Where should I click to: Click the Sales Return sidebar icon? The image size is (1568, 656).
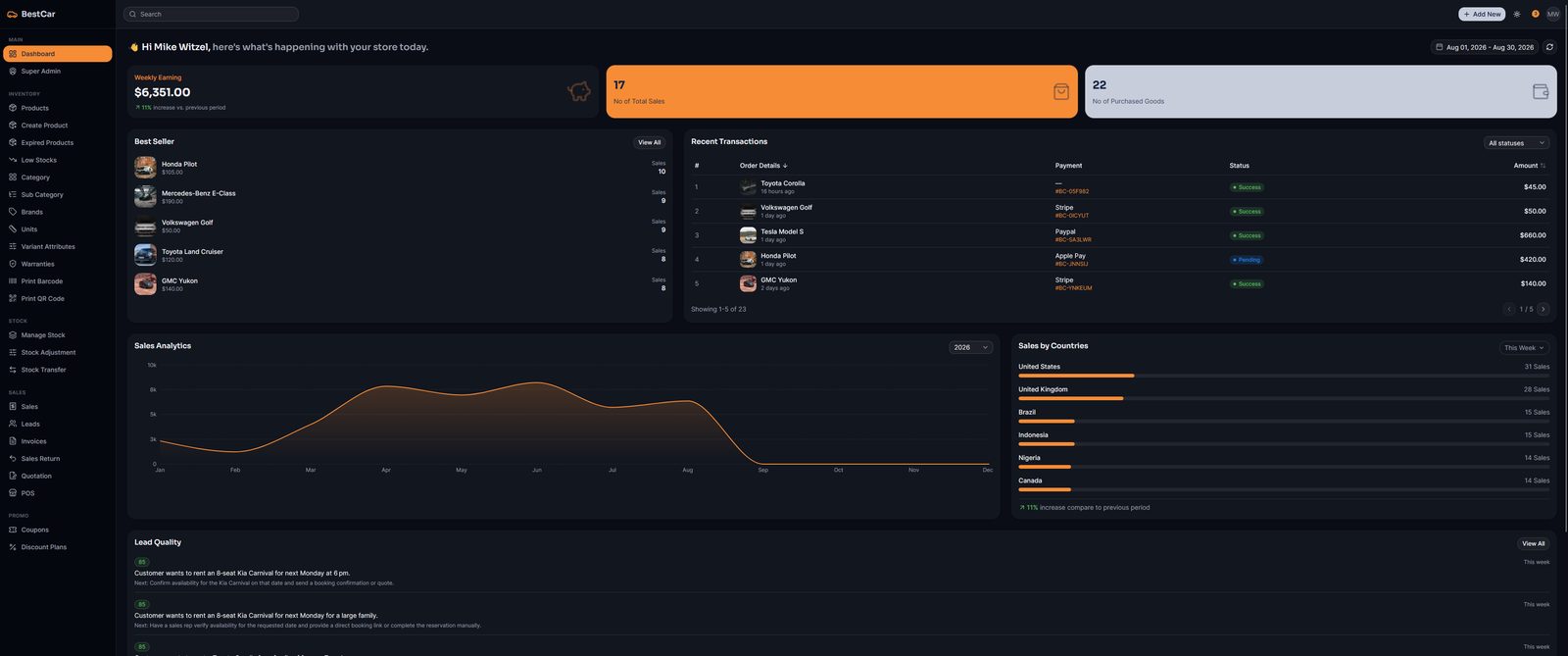pyautogui.click(x=13, y=459)
